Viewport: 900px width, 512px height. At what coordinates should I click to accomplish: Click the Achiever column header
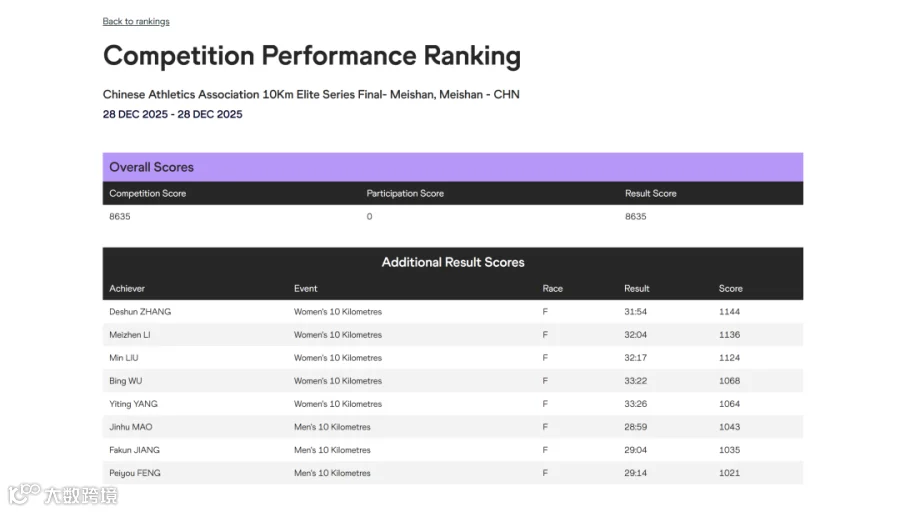127,289
